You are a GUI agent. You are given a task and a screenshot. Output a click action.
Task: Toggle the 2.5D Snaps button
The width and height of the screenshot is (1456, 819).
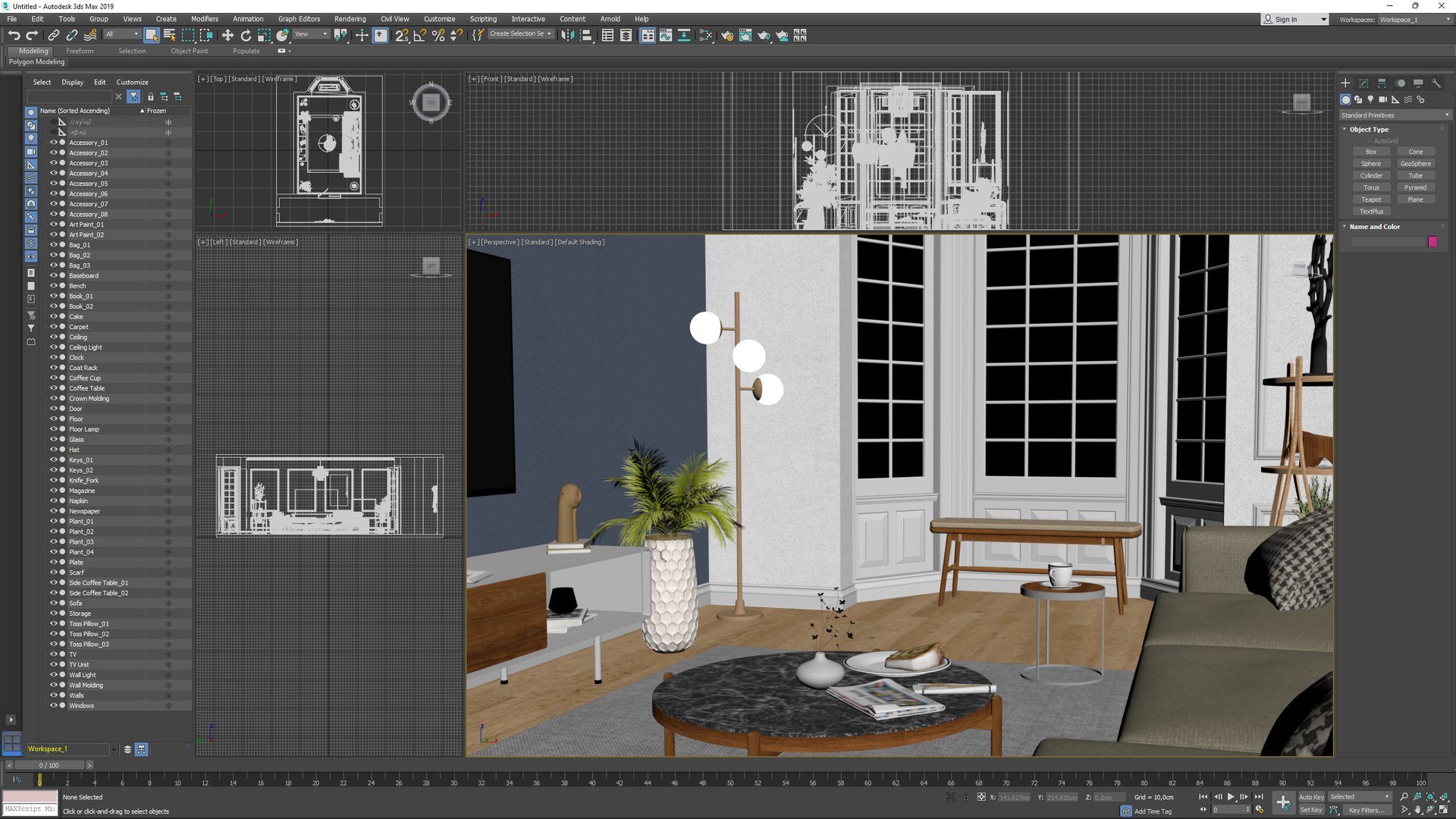tap(402, 35)
